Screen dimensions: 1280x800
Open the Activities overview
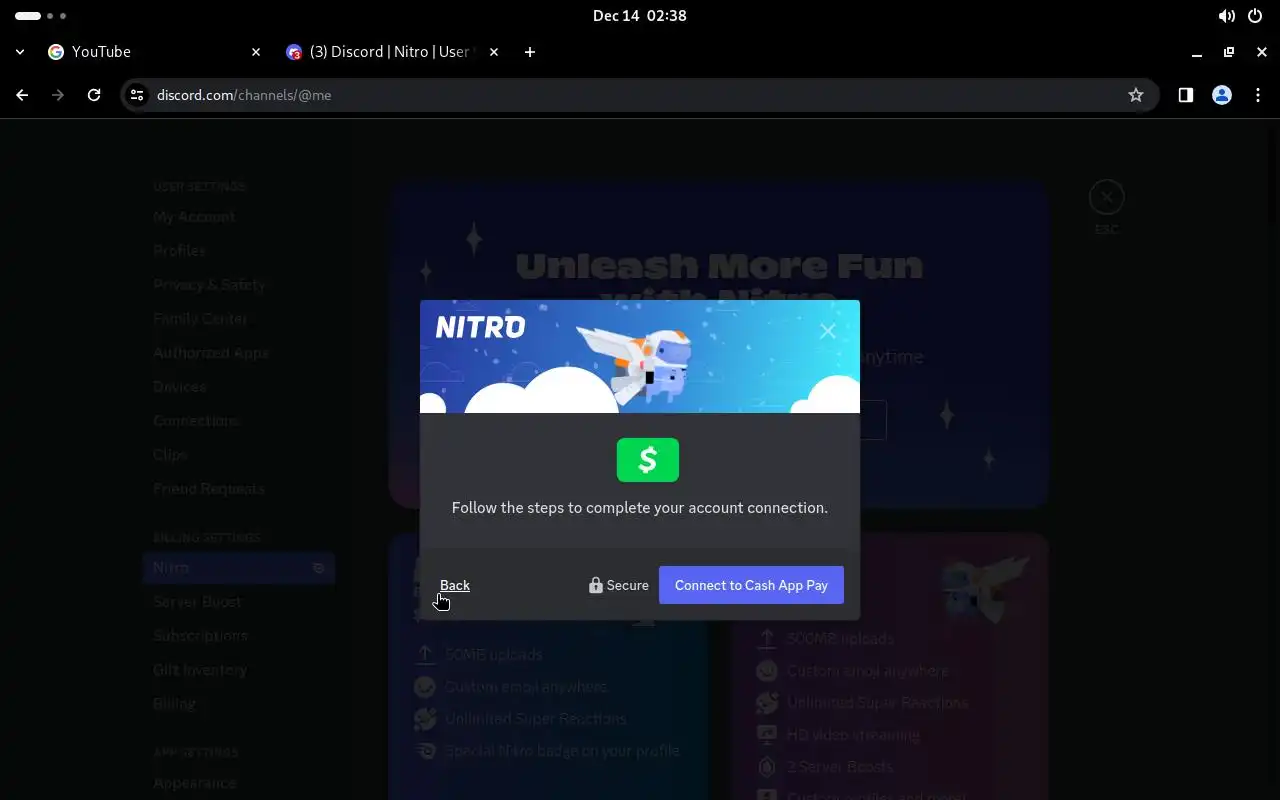click(x=41, y=16)
